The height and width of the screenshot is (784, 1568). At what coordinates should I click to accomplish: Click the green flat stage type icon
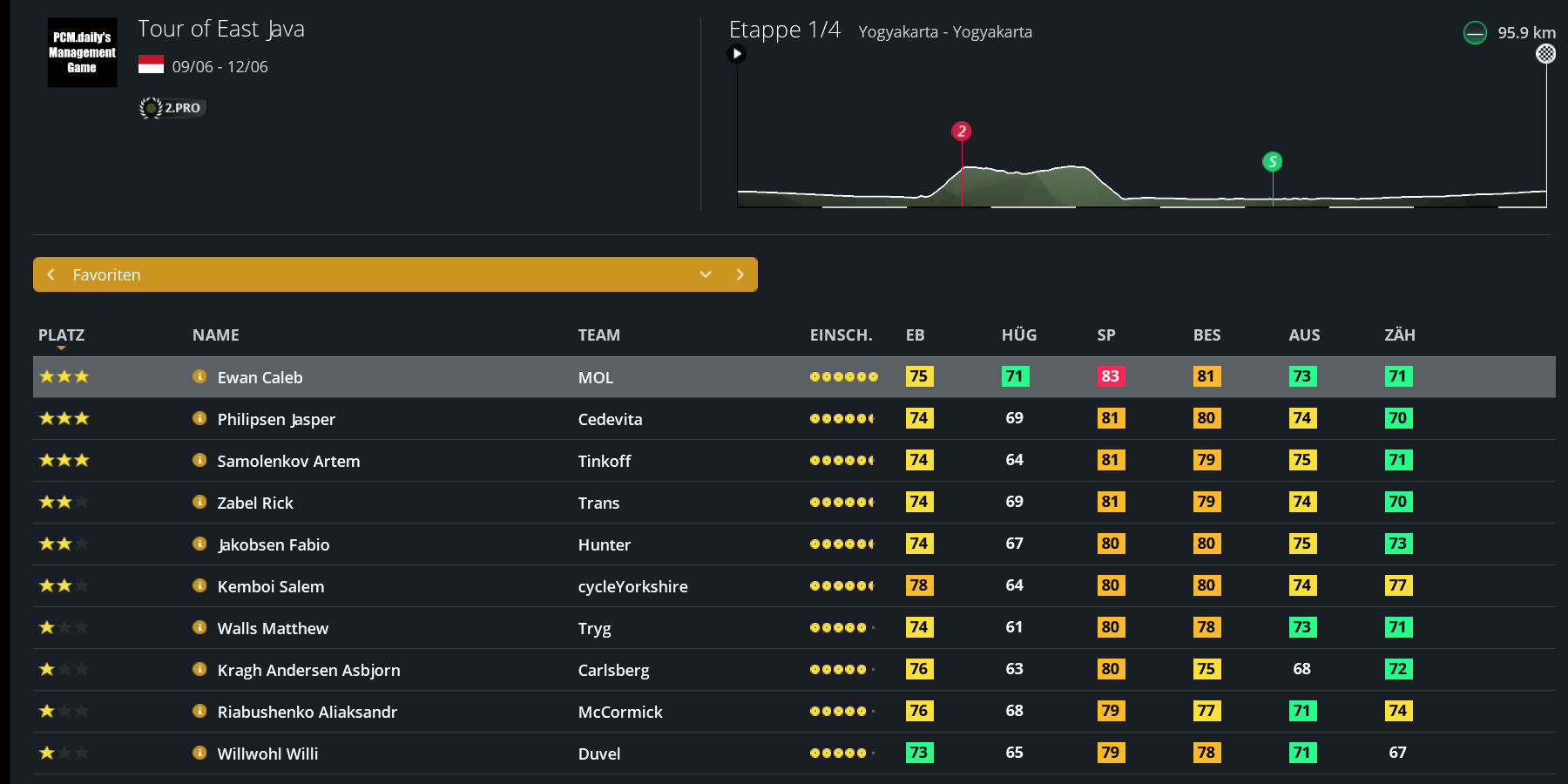point(1475,33)
